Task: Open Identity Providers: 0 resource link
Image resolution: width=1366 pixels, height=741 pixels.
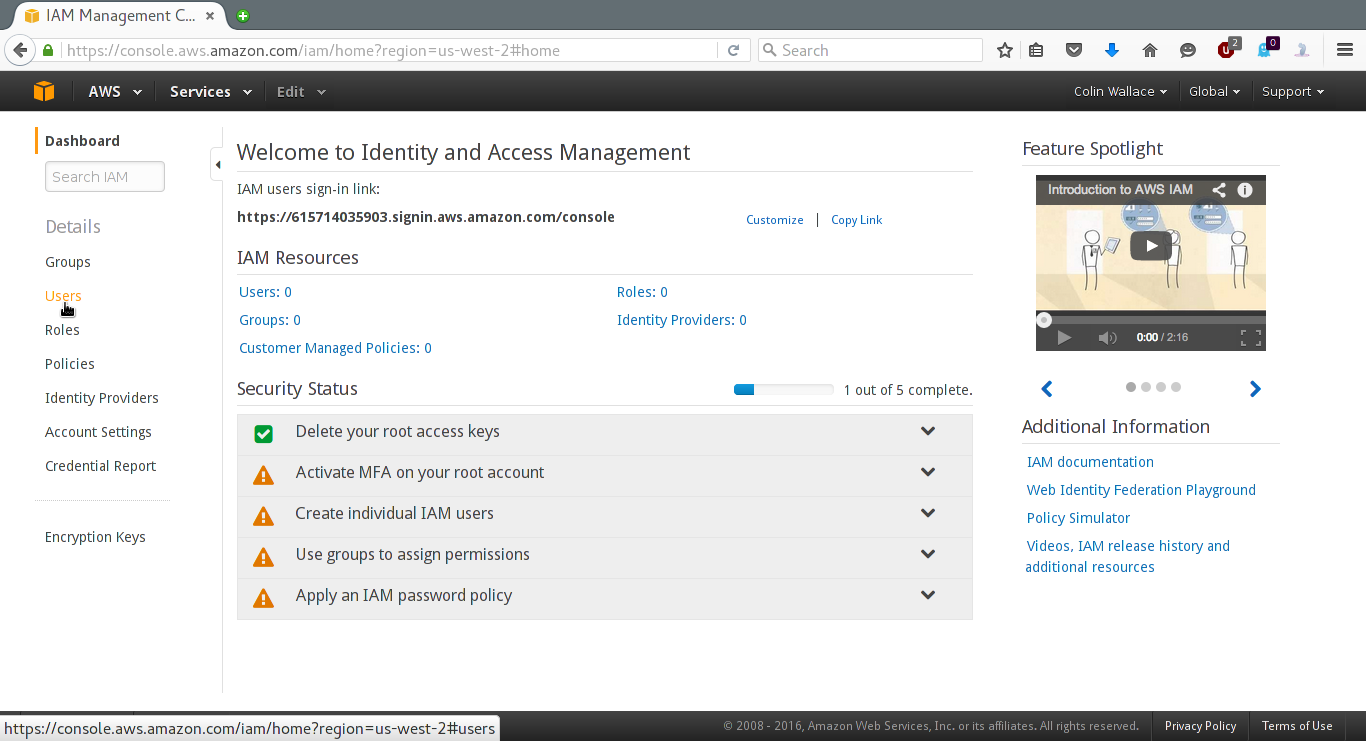Action: (x=682, y=320)
